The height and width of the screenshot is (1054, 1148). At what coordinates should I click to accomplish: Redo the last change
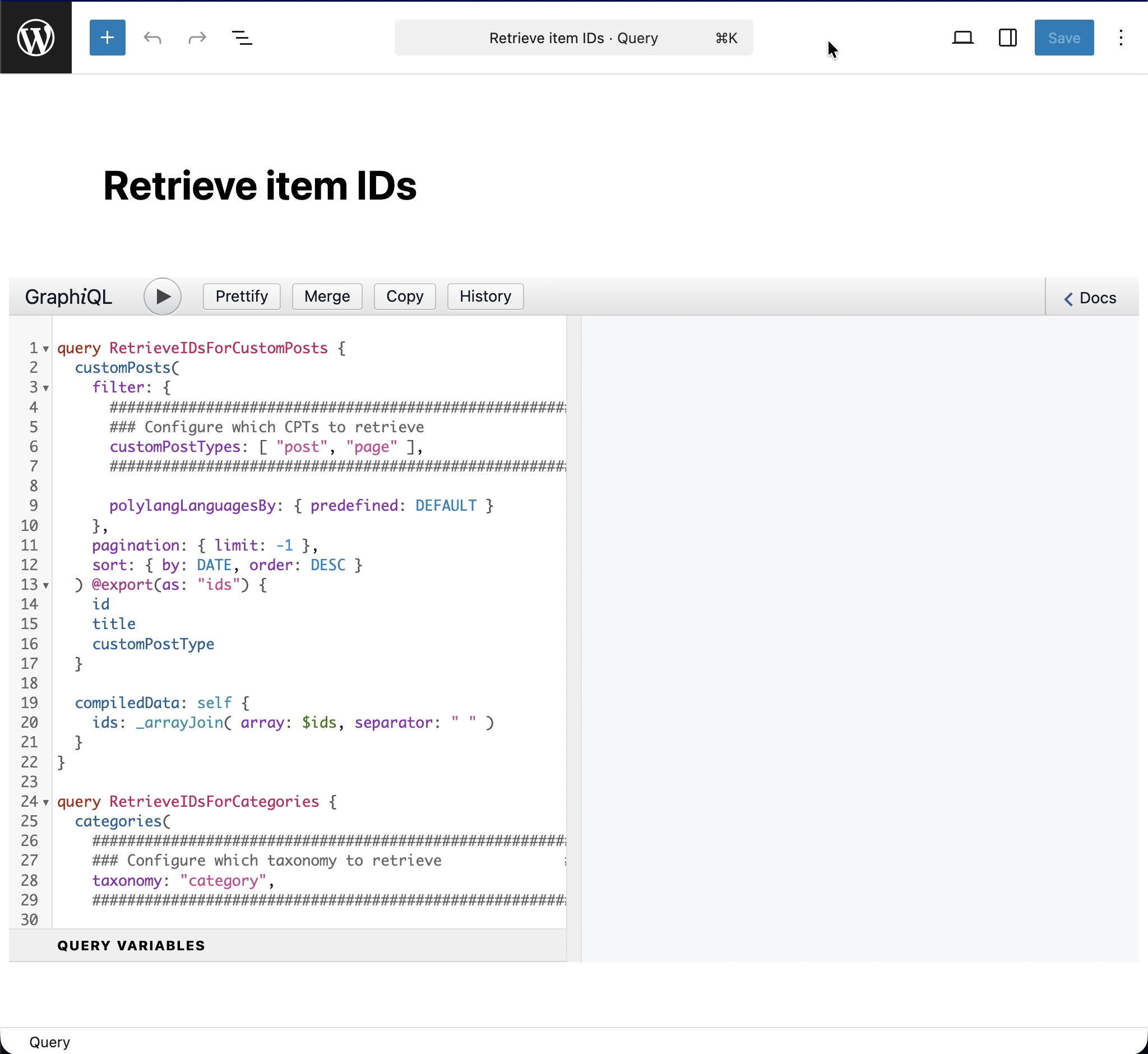196,38
